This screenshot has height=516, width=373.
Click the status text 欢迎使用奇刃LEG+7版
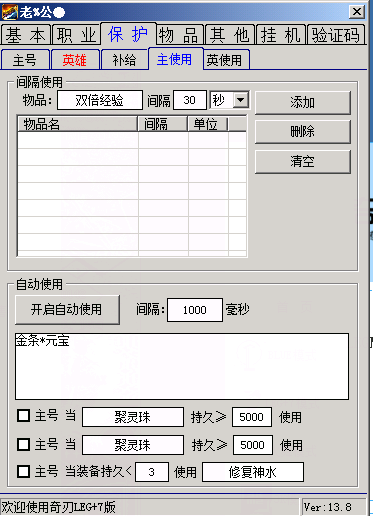59,507
